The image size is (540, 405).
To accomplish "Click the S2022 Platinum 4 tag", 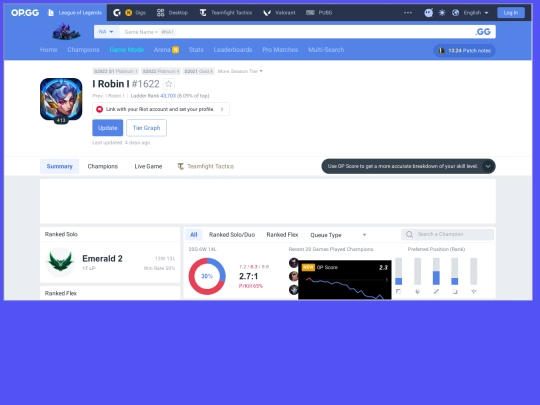I will point(161,71).
